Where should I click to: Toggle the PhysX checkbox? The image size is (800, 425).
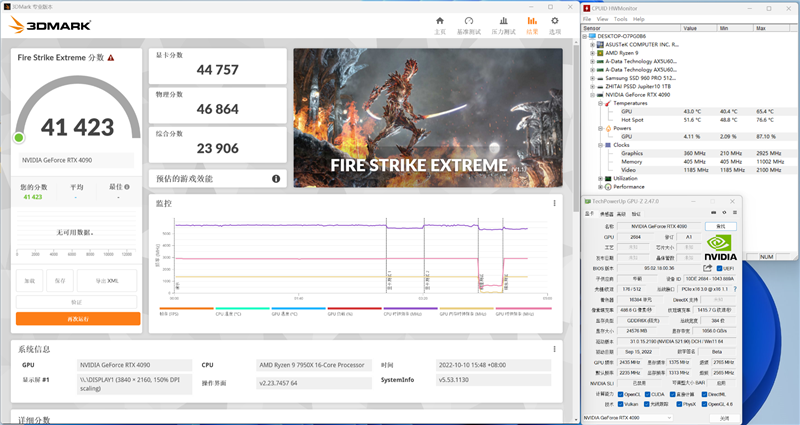[679, 404]
